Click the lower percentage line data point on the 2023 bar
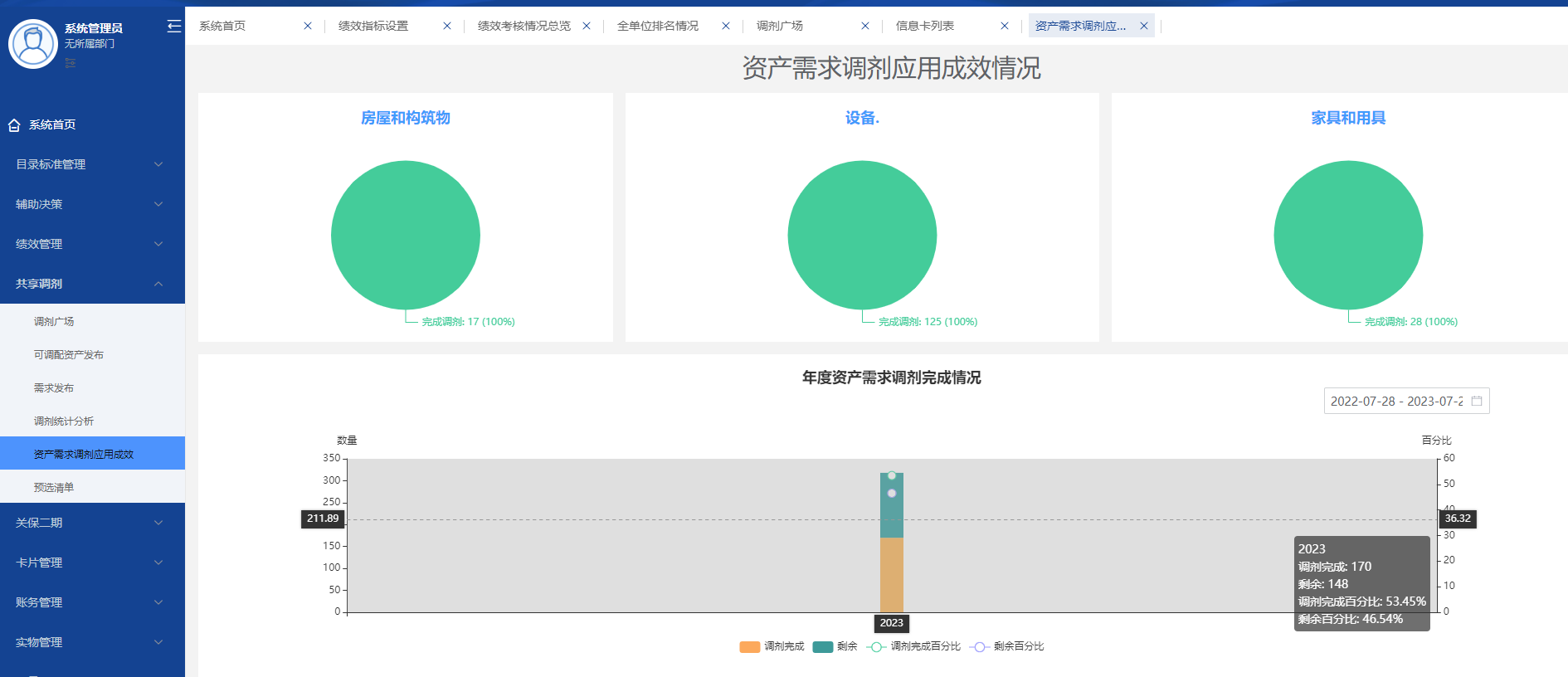 coord(892,494)
